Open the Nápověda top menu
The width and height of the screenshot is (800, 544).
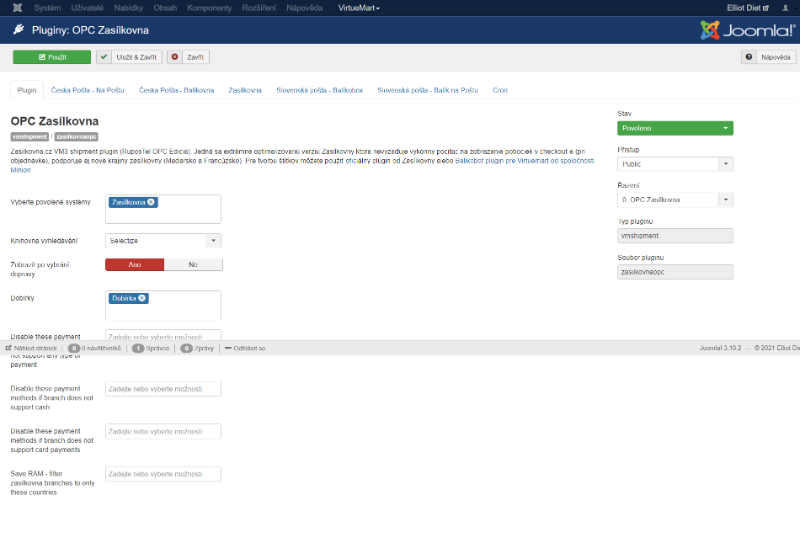pyautogui.click(x=305, y=8)
